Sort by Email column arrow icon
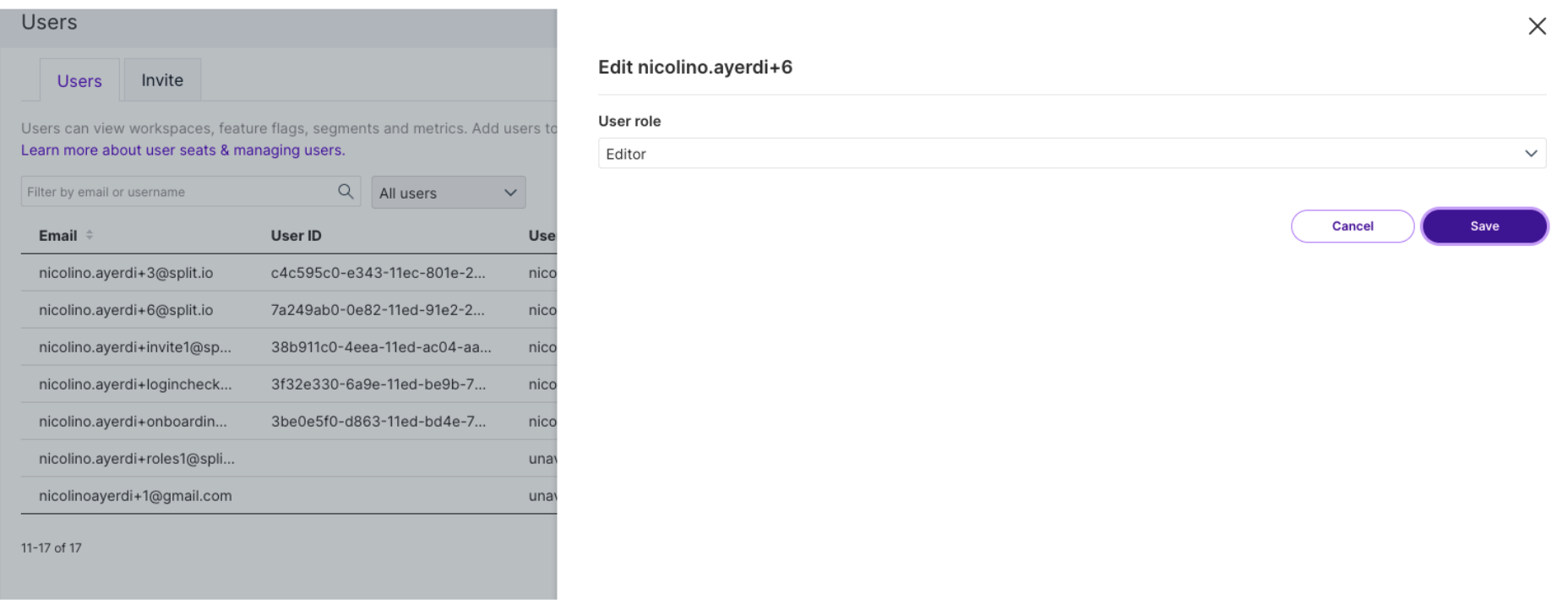Screen dimensions: 1568x605 (90, 236)
